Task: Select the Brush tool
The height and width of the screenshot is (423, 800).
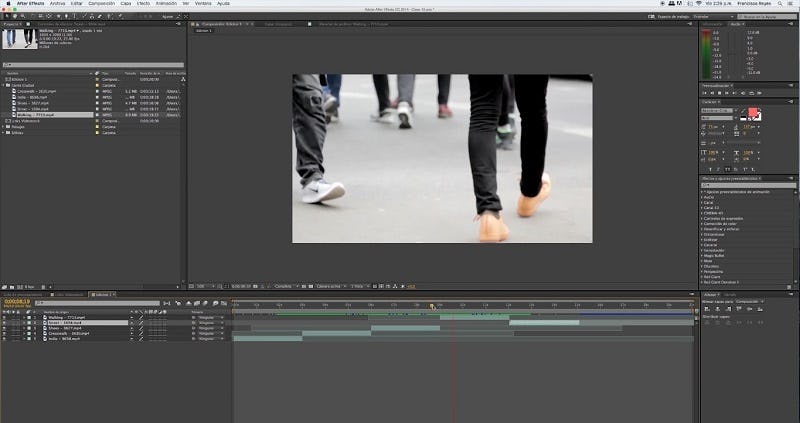Action: 85,16
